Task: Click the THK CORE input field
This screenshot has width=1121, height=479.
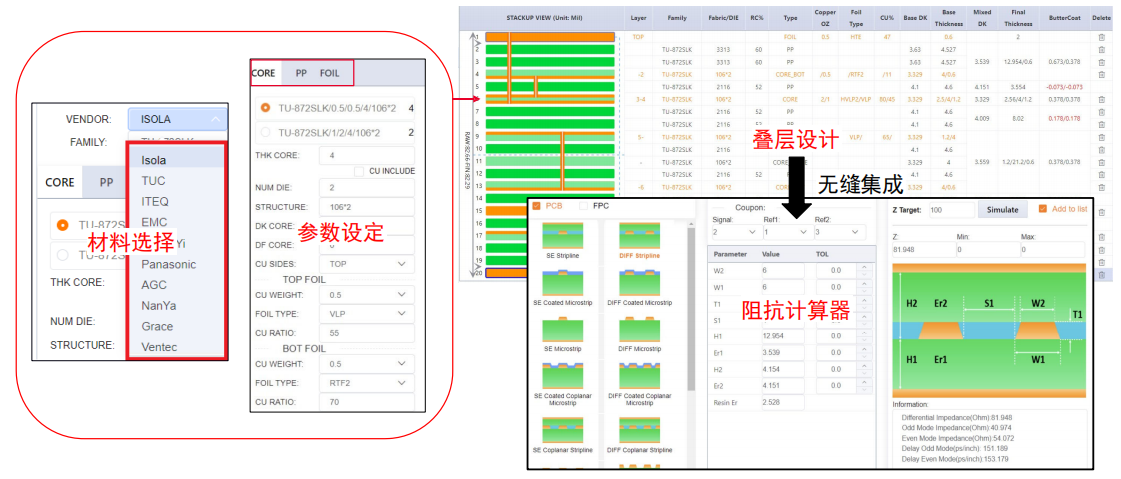Action: point(367,156)
